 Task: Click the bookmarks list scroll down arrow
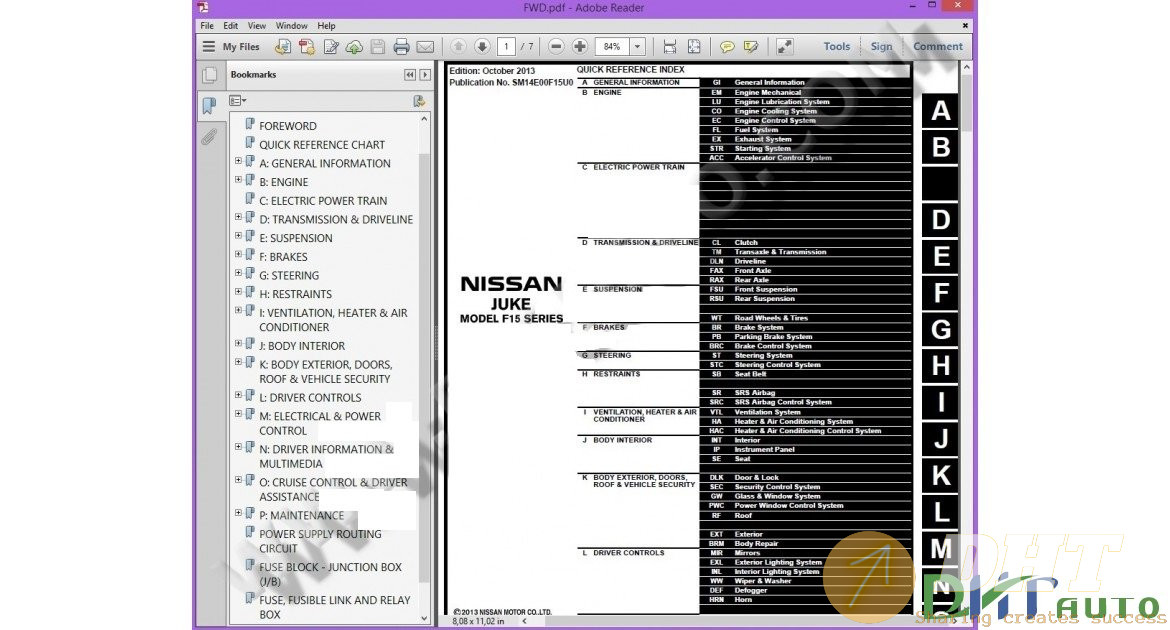(425, 618)
